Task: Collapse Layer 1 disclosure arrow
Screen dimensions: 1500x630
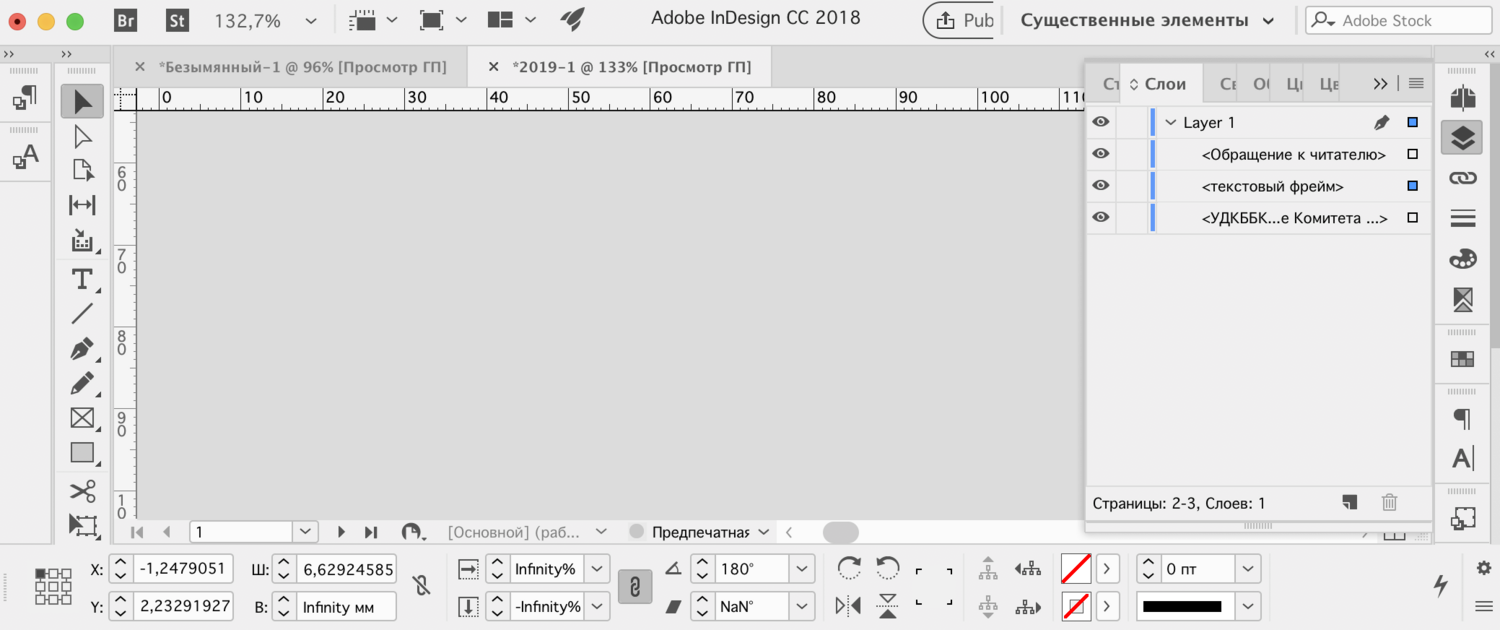Action: [x=1171, y=122]
